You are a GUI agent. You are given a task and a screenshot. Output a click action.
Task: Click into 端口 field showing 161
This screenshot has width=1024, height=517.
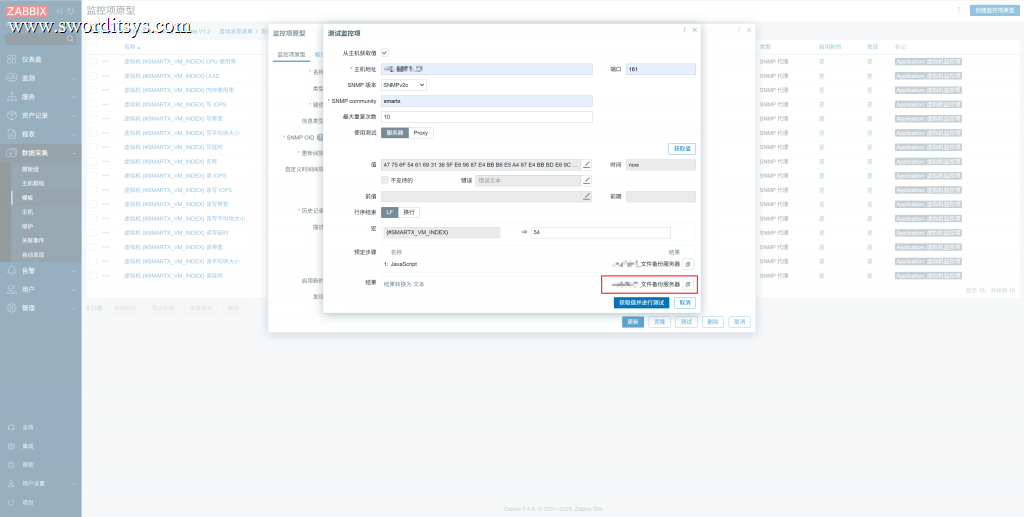[661, 69]
